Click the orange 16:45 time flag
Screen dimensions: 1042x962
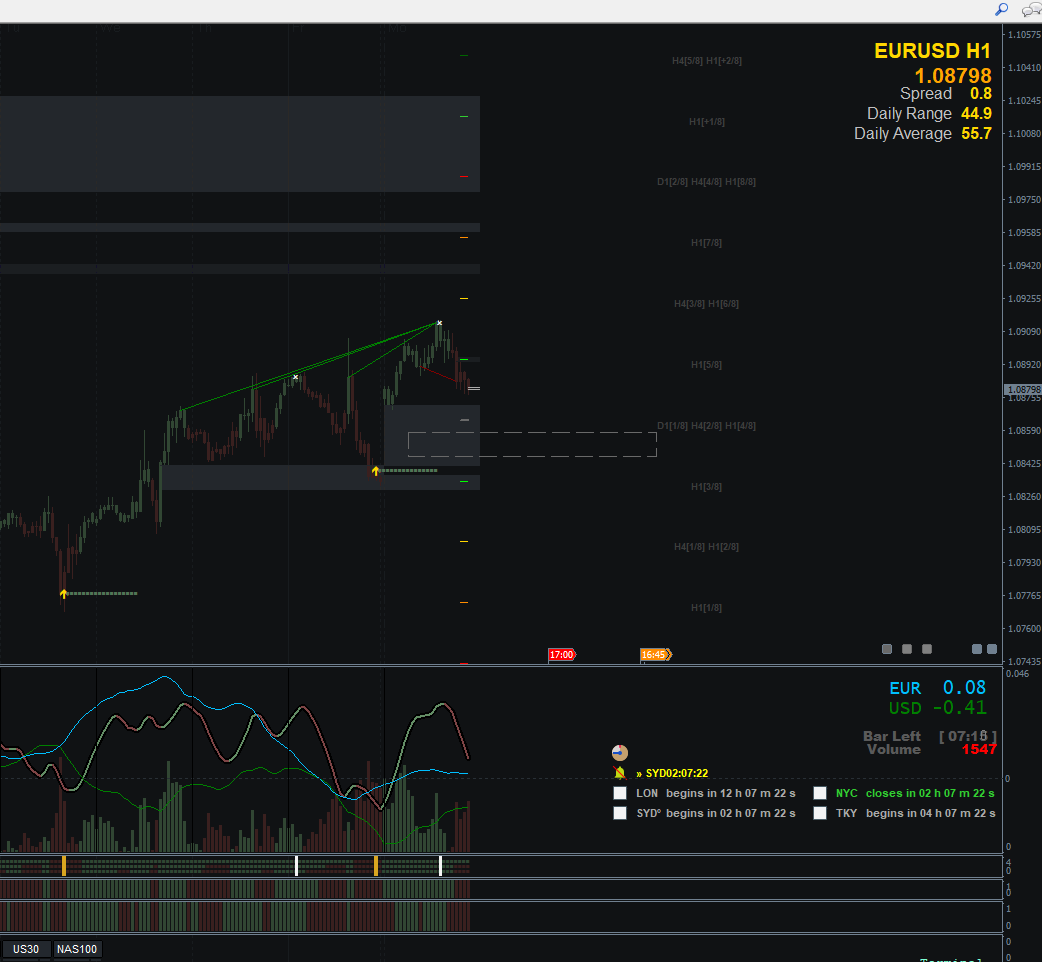[655, 654]
